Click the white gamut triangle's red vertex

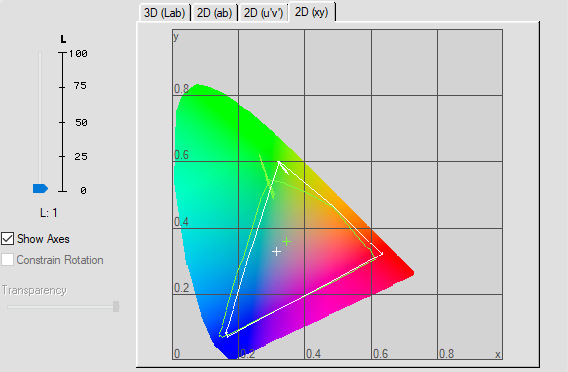(x=382, y=254)
